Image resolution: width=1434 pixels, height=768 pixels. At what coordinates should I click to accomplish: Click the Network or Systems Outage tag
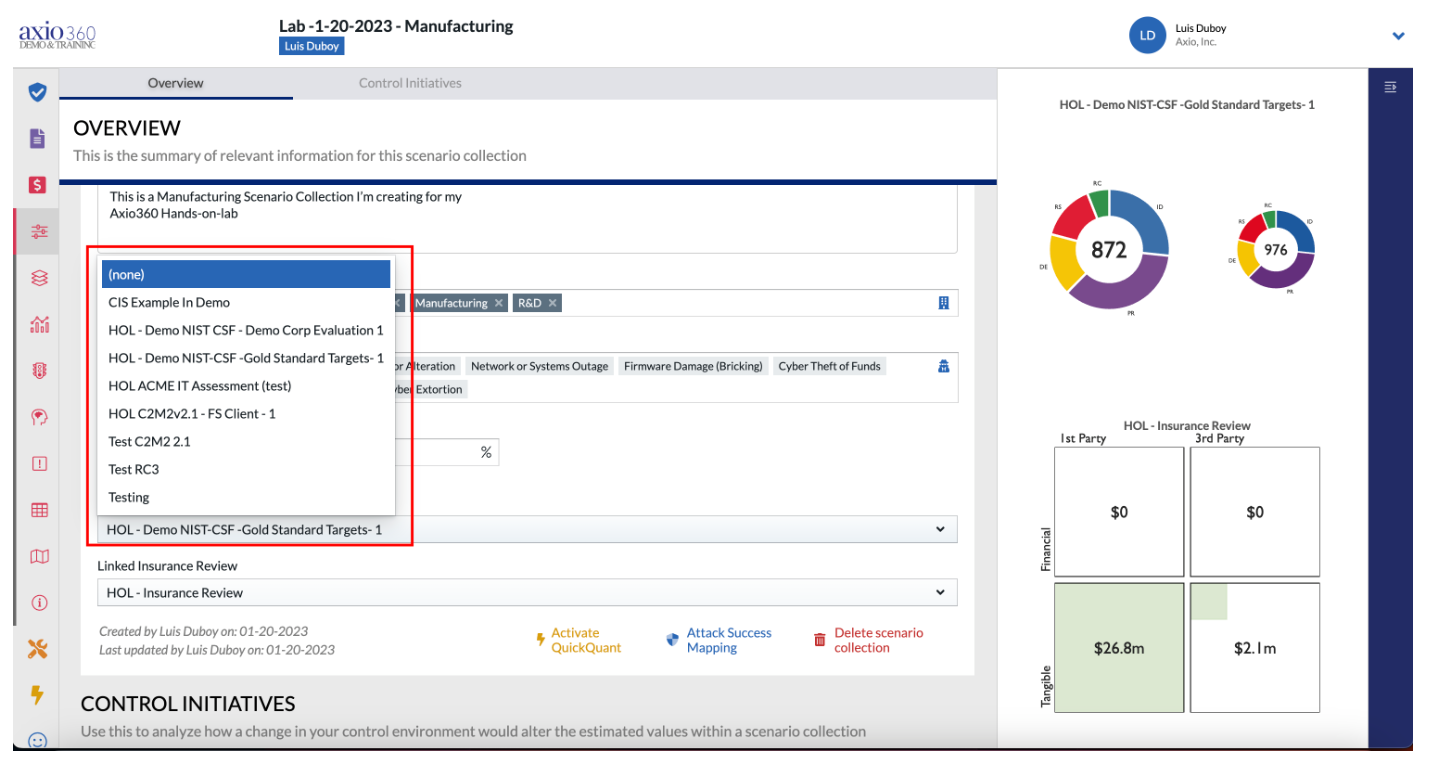(539, 366)
